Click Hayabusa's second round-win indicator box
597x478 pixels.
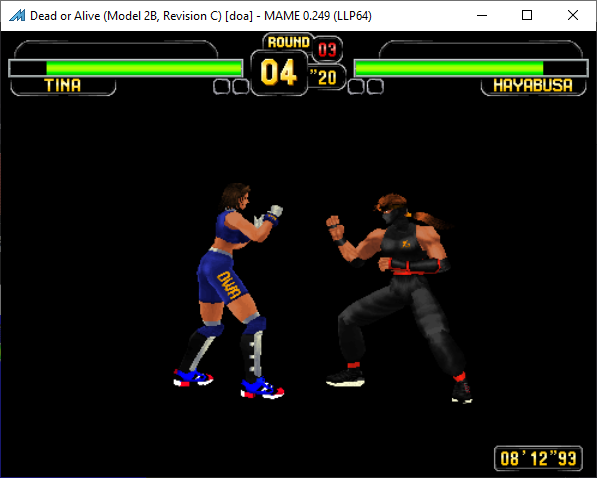[x=375, y=86]
